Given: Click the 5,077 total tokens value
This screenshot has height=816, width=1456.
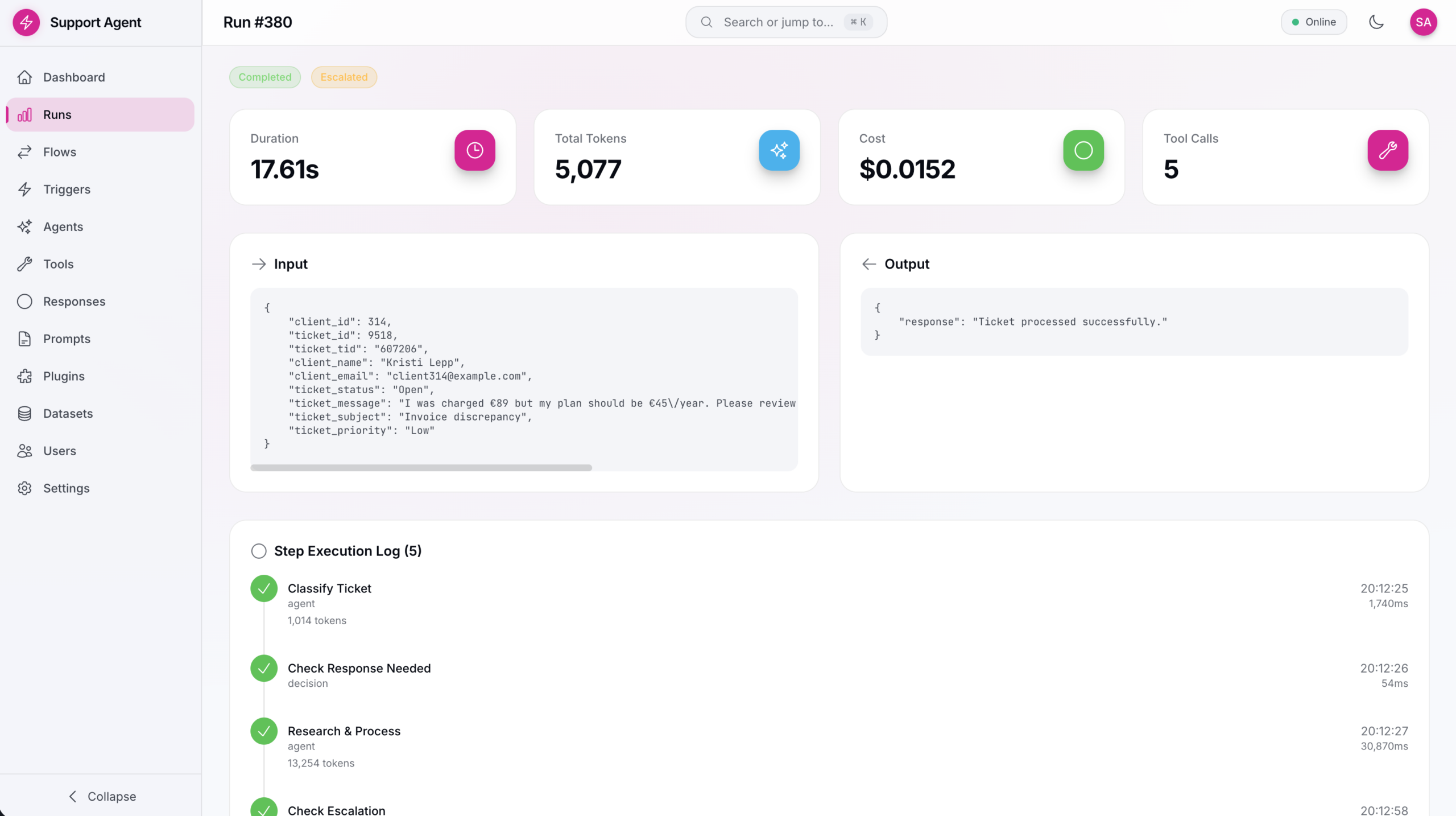Looking at the screenshot, I should [x=588, y=170].
